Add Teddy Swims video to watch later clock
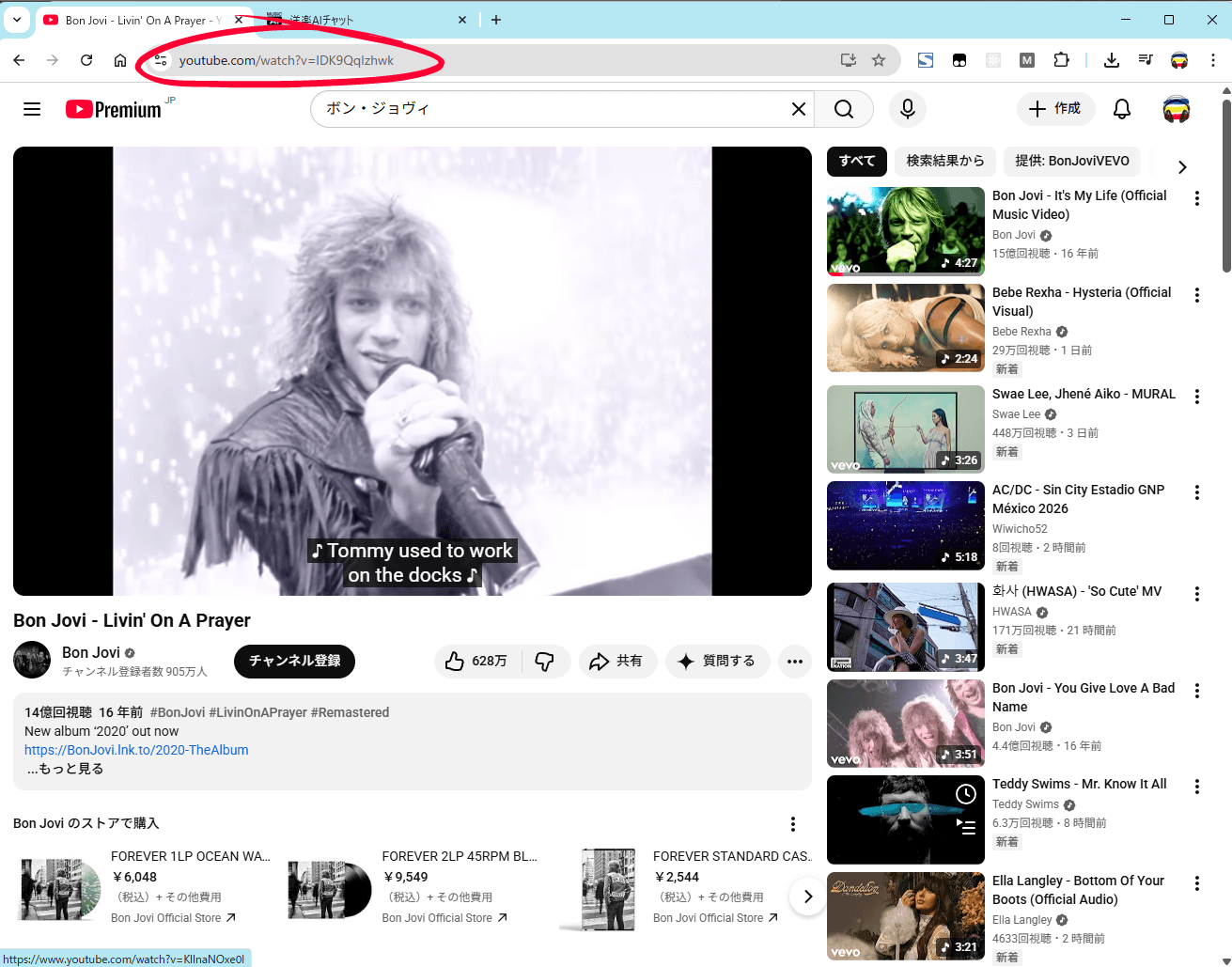Screen dimensions: 1232x967 coord(966,794)
